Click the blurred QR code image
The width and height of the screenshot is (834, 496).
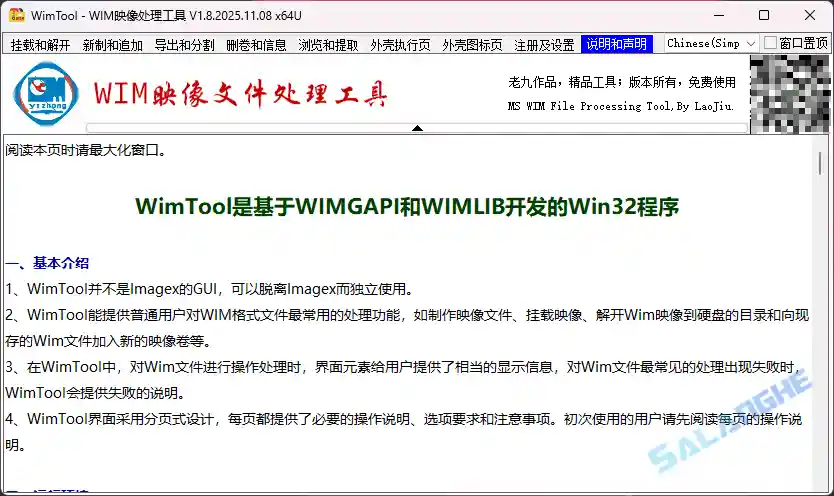tap(790, 94)
